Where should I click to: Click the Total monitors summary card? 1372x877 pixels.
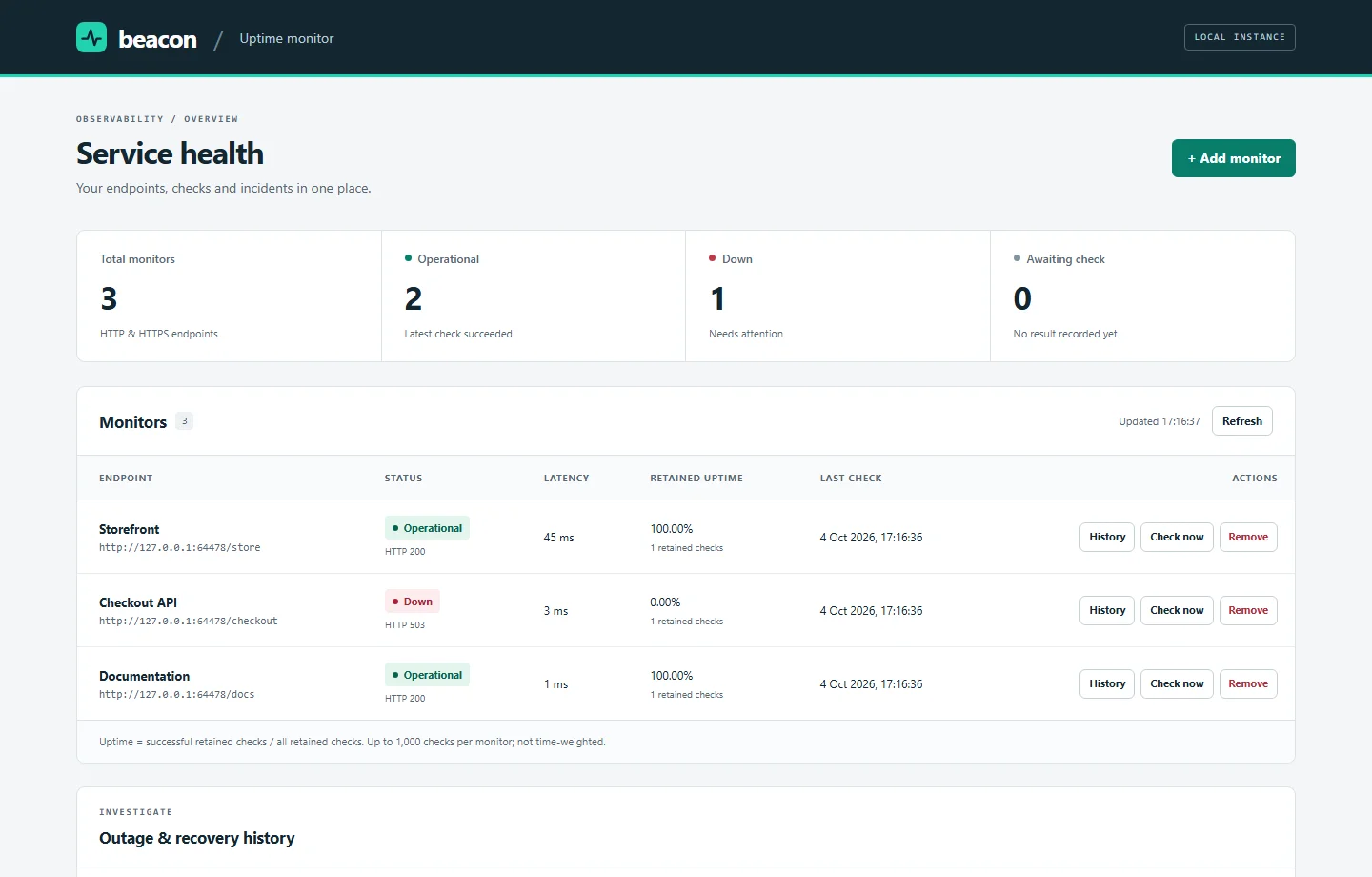click(229, 296)
